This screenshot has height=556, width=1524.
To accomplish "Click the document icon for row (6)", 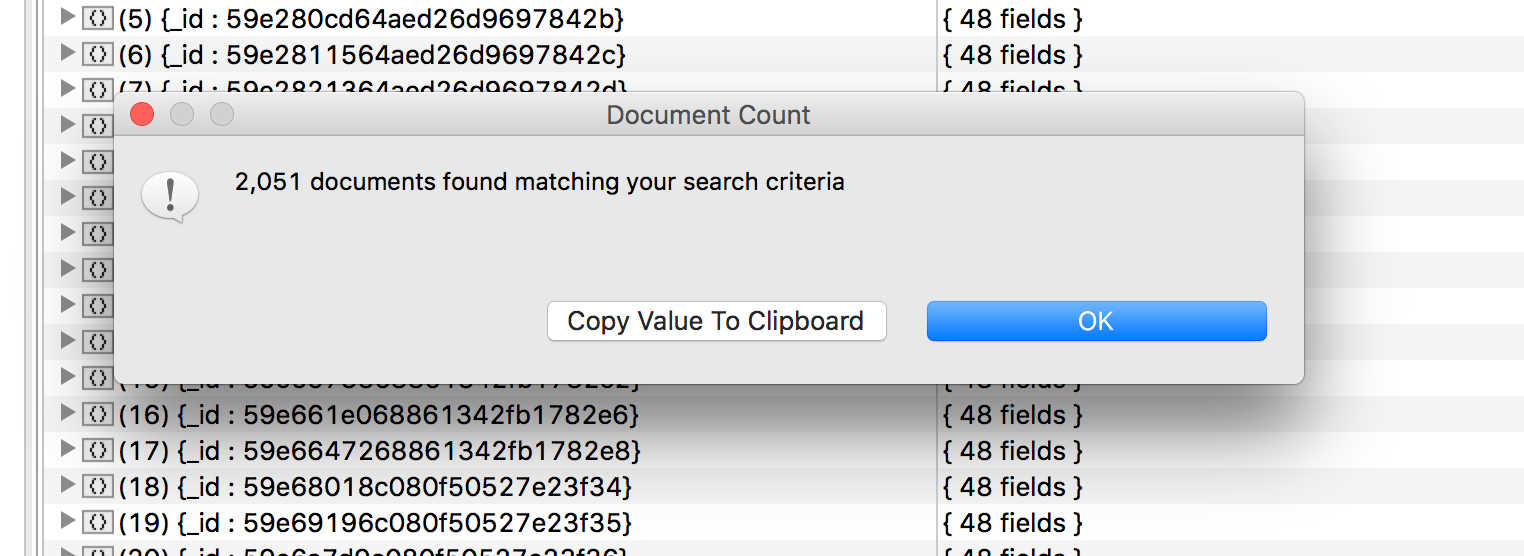I will click(97, 54).
